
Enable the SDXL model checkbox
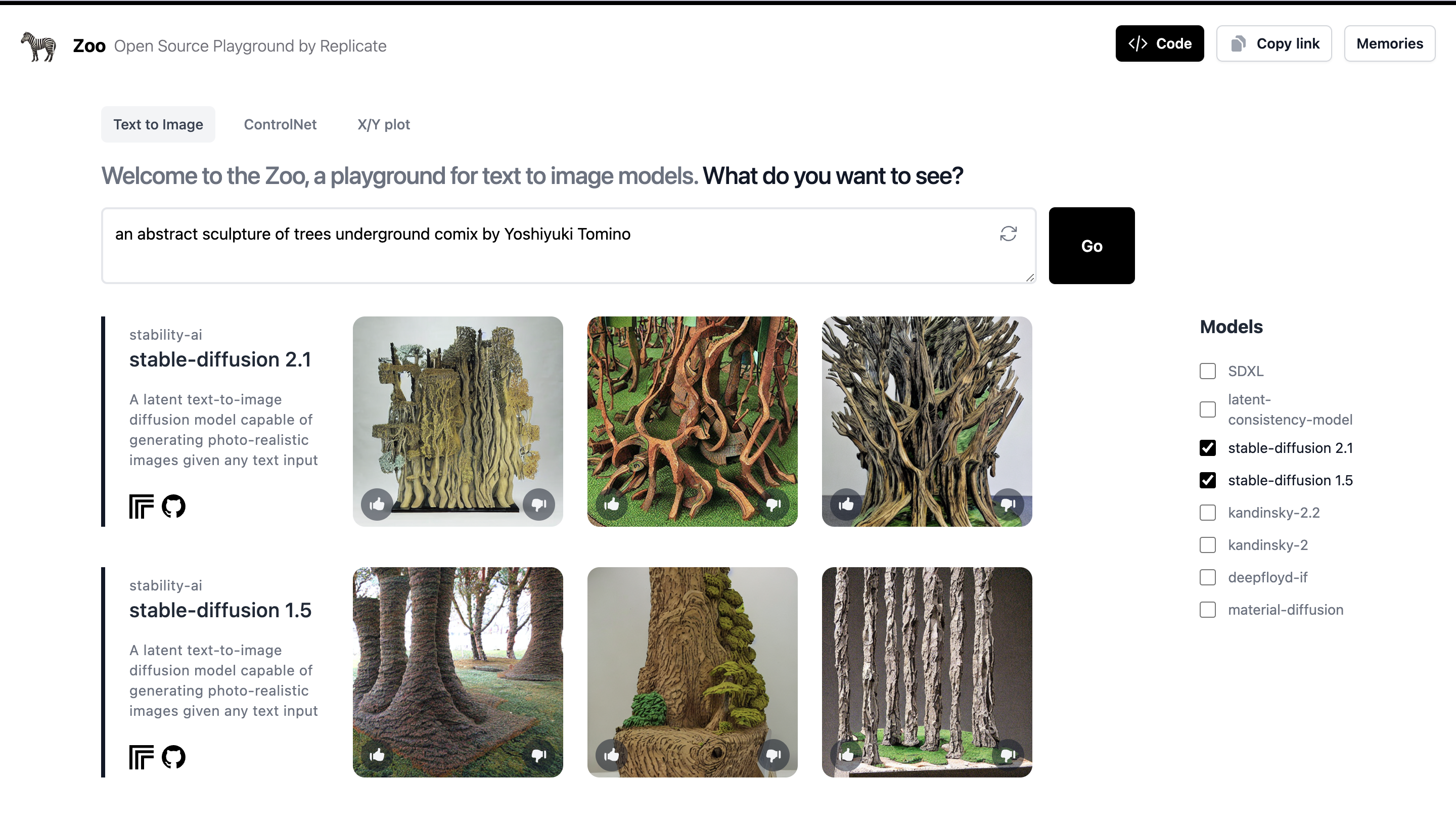tap(1207, 371)
